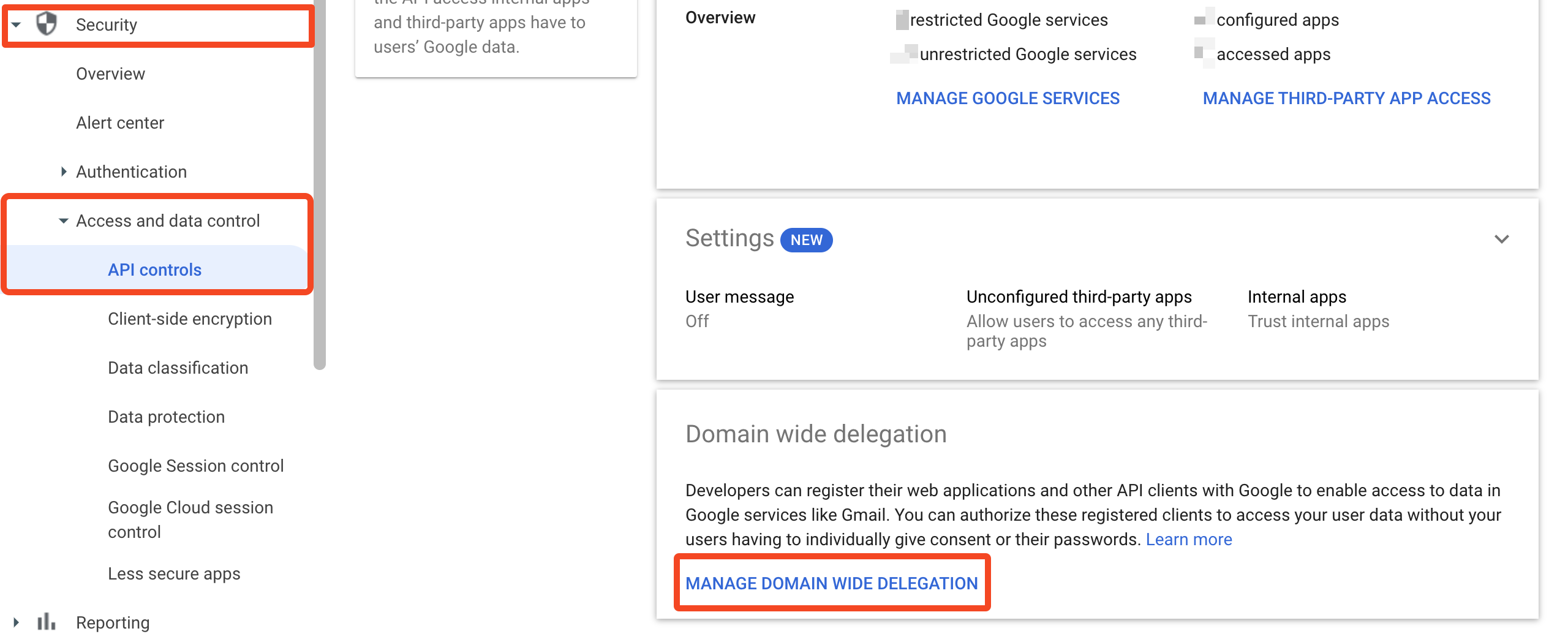This screenshot has height=642, width=1568.
Task: Open Google Session control
Action: pyautogui.click(x=195, y=466)
